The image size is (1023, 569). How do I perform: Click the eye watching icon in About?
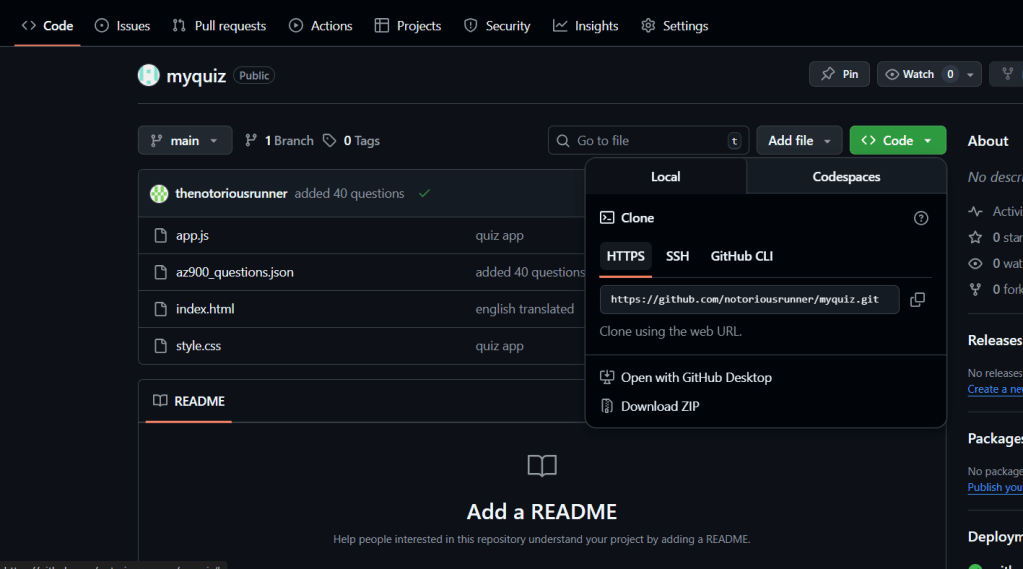975,264
